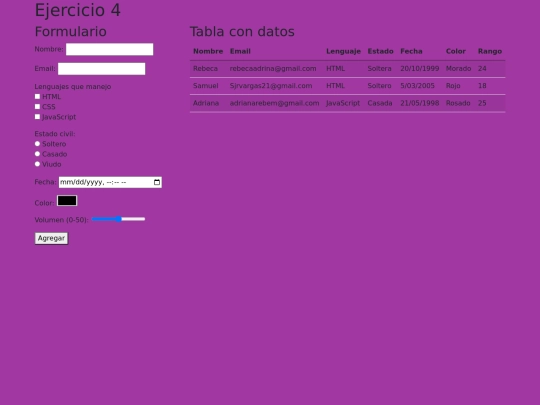
Task: Open the calendar picker icon in Fecha
Action: click(x=157, y=182)
